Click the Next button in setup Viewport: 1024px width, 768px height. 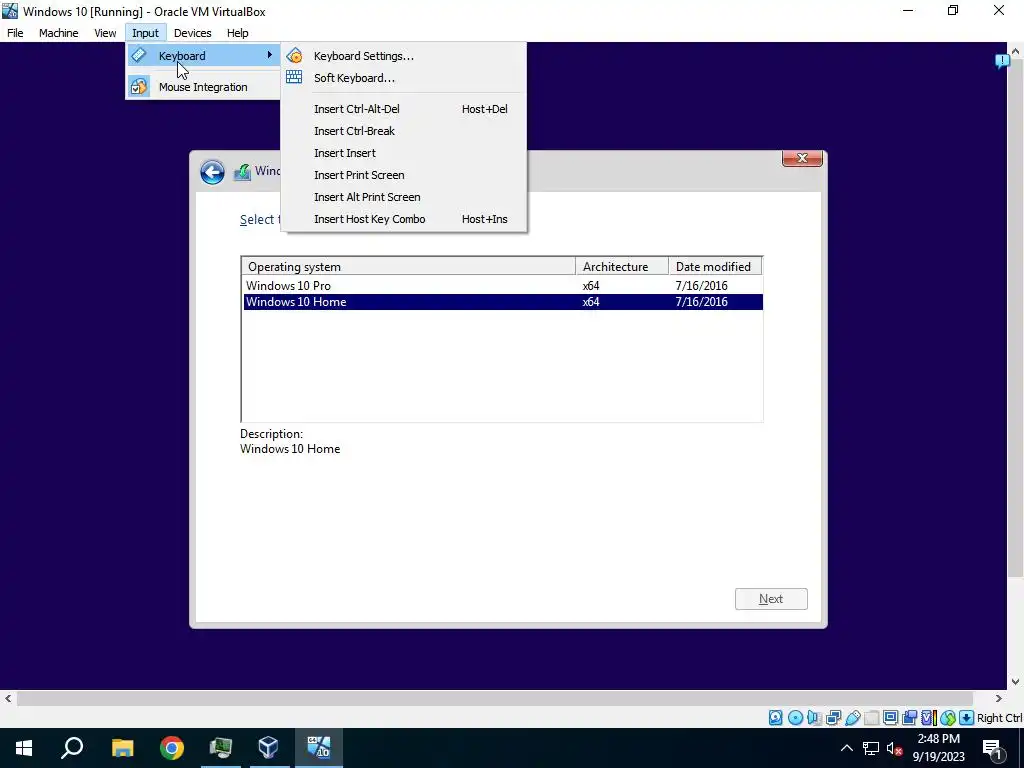(771, 599)
